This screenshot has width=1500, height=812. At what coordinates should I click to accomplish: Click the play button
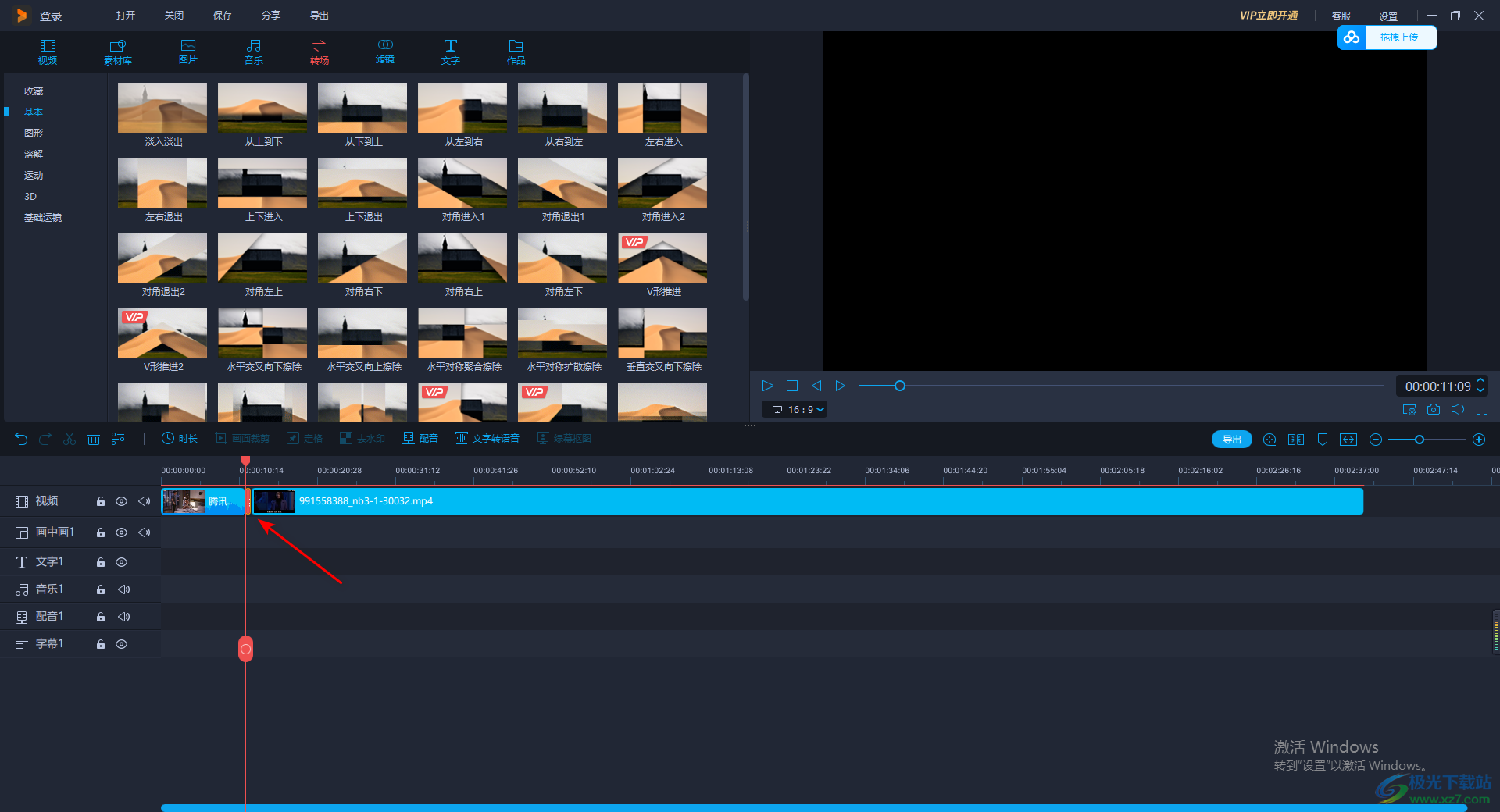pos(767,386)
